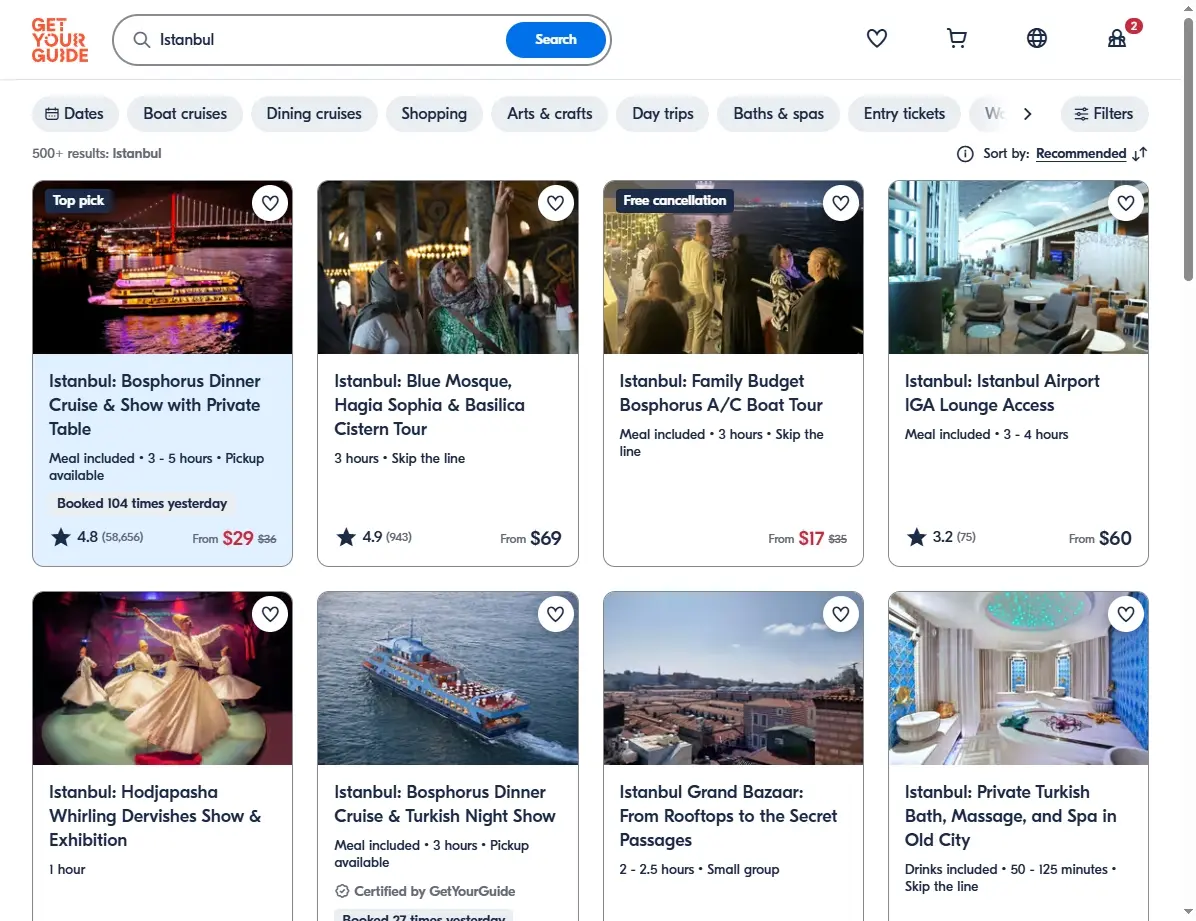This screenshot has width=1196, height=921.
Task: Favorite the Istanbul Airport IGA Lounge card
Action: click(x=1126, y=203)
